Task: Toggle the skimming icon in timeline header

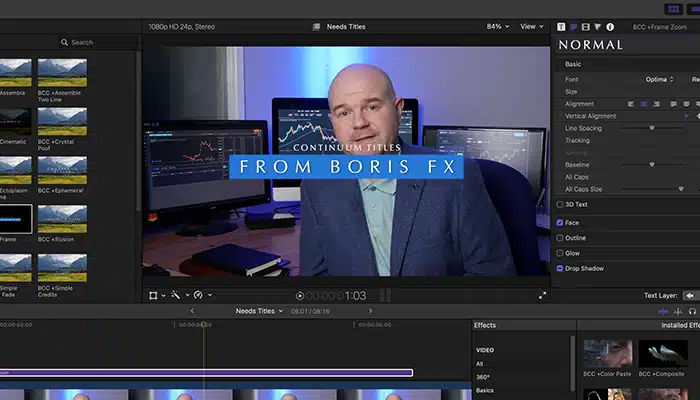Action: click(x=663, y=312)
